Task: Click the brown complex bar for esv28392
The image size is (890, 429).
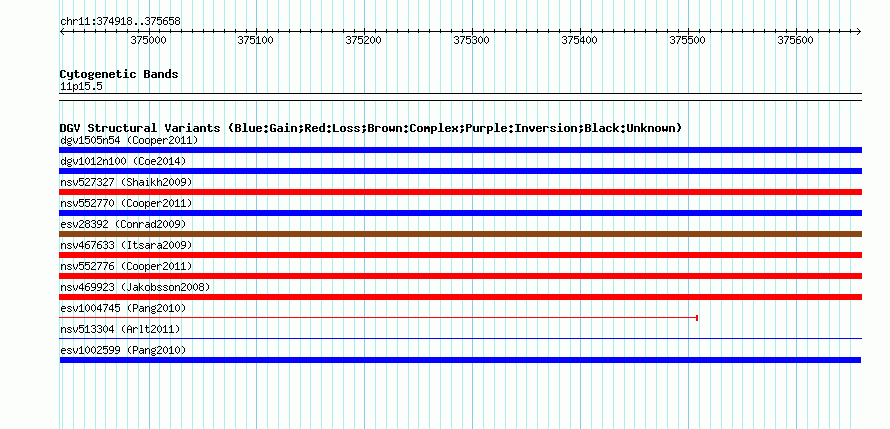Action: pyautogui.click(x=460, y=234)
